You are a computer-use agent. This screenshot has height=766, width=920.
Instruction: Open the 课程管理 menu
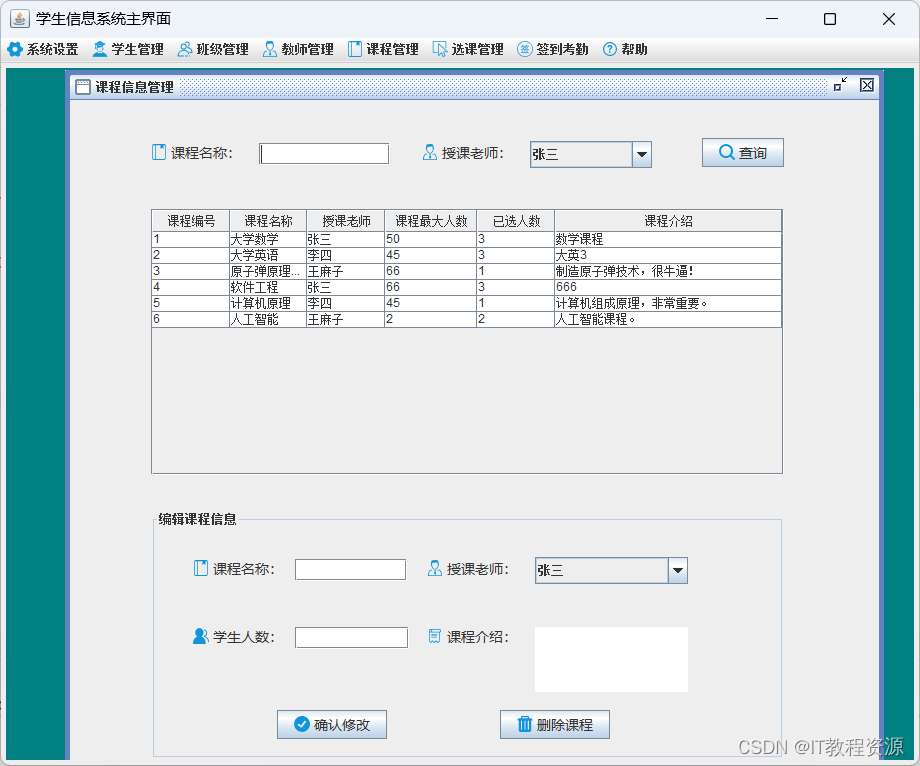384,49
